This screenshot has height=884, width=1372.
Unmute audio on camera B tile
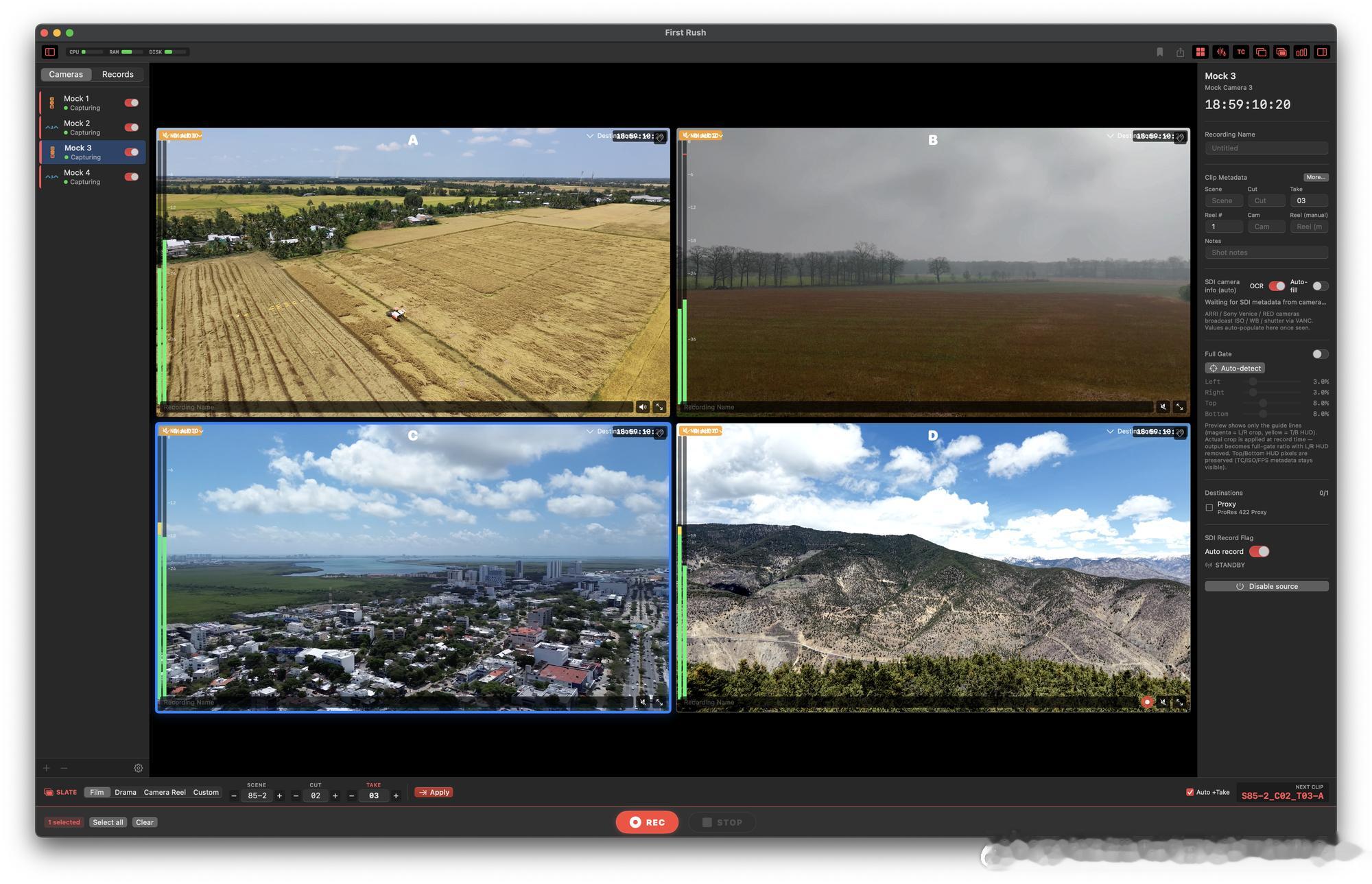(1163, 407)
